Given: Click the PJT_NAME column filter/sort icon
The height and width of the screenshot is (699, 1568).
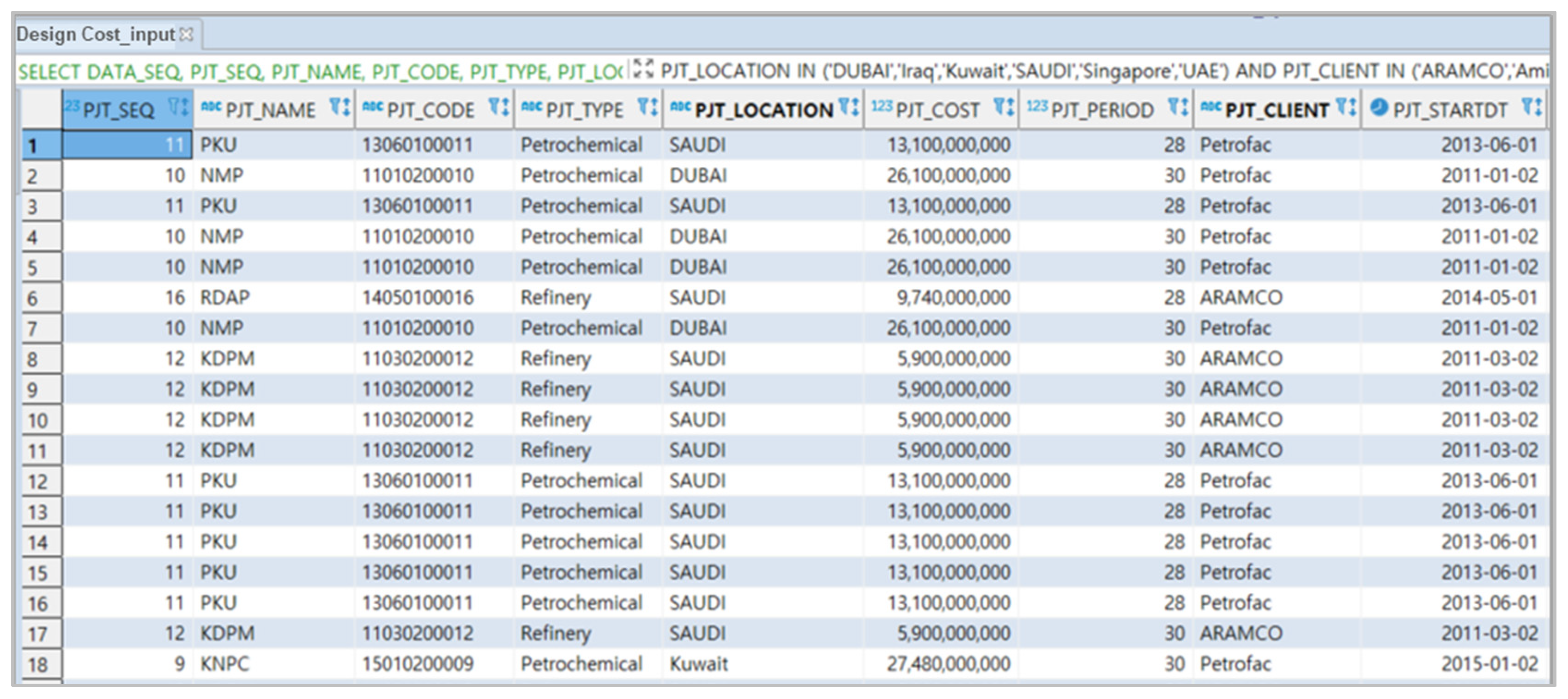Looking at the screenshot, I should (x=339, y=108).
